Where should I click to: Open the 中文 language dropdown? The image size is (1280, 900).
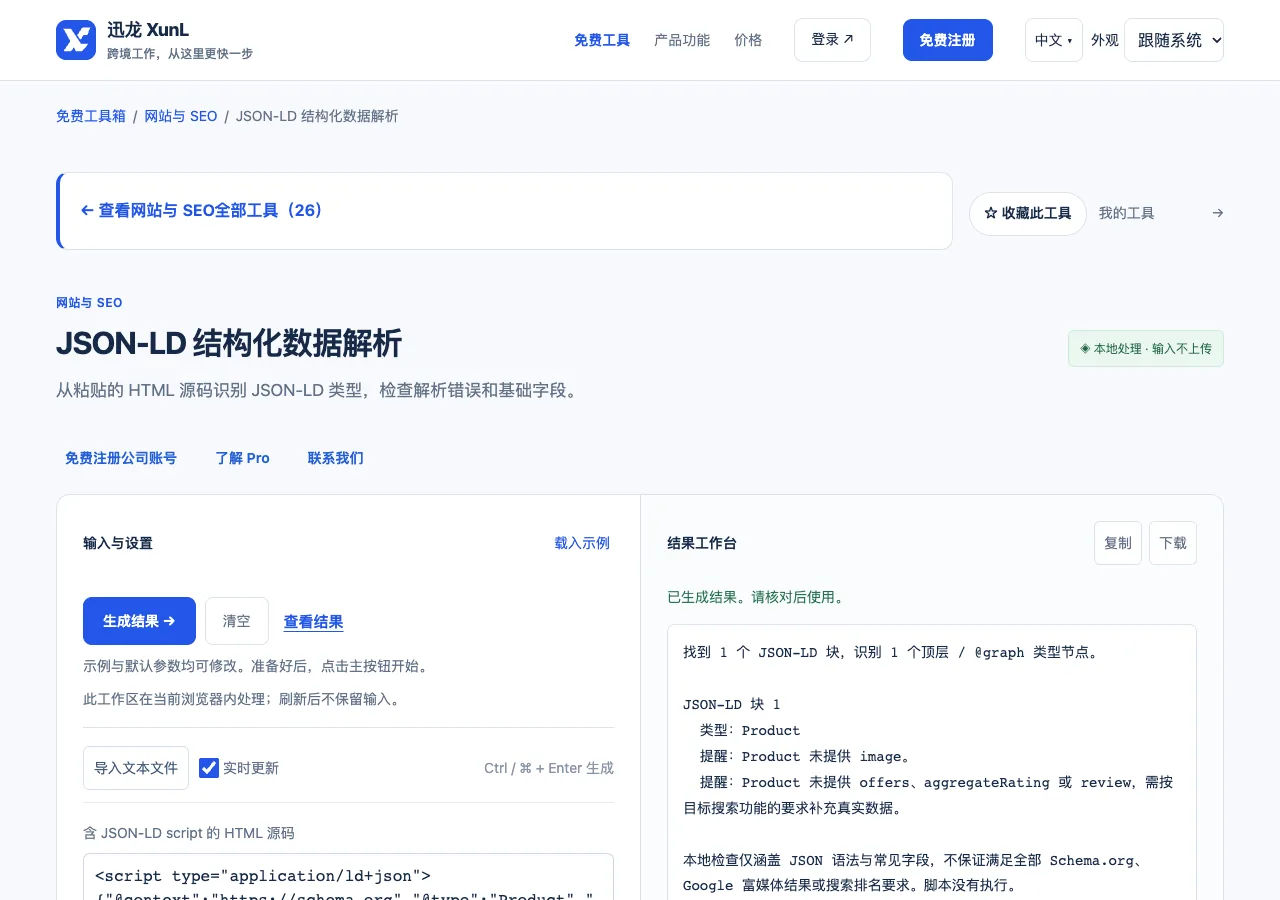(x=1053, y=40)
